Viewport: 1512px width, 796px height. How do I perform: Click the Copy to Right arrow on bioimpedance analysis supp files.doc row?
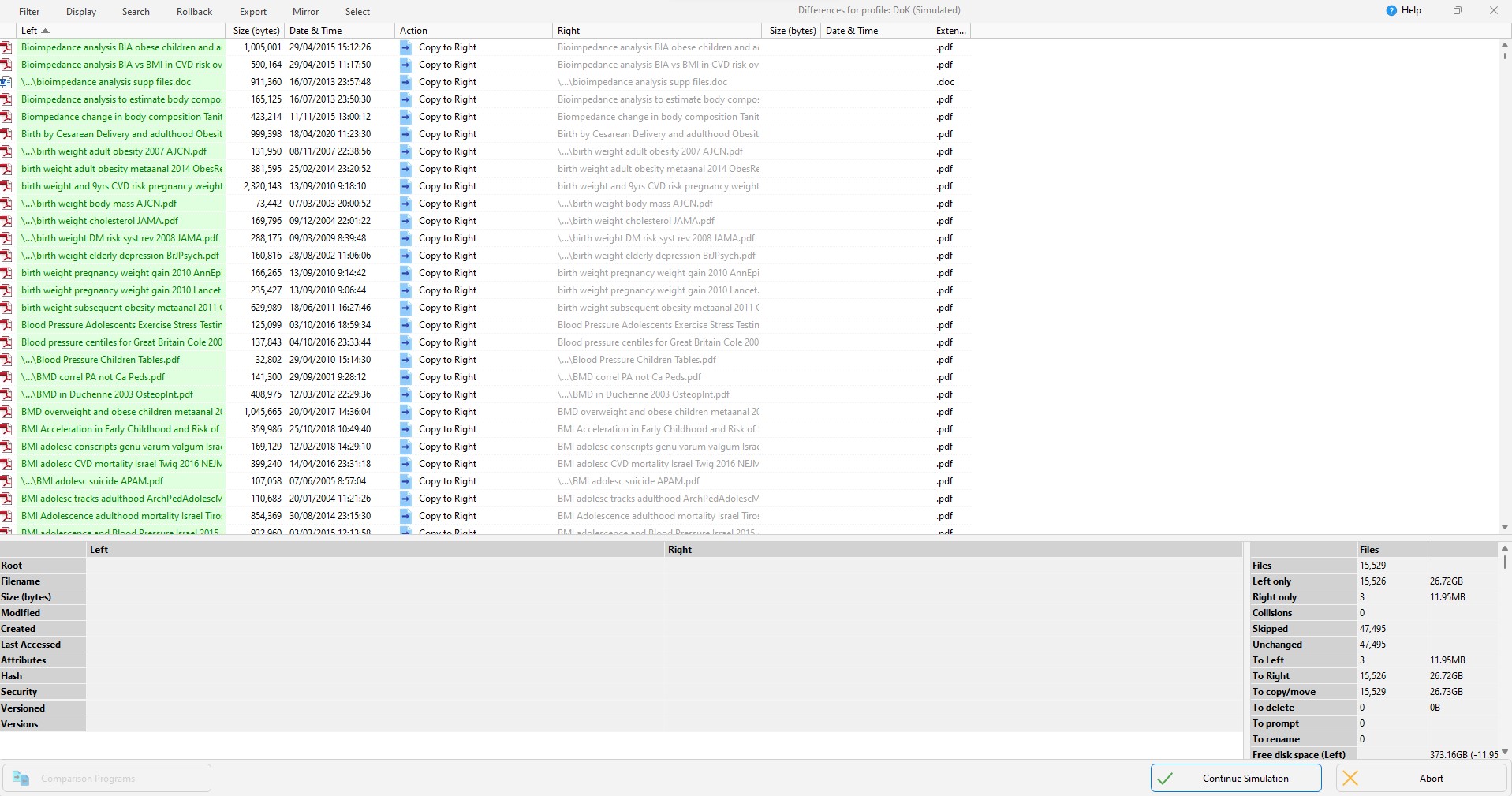tap(405, 82)
